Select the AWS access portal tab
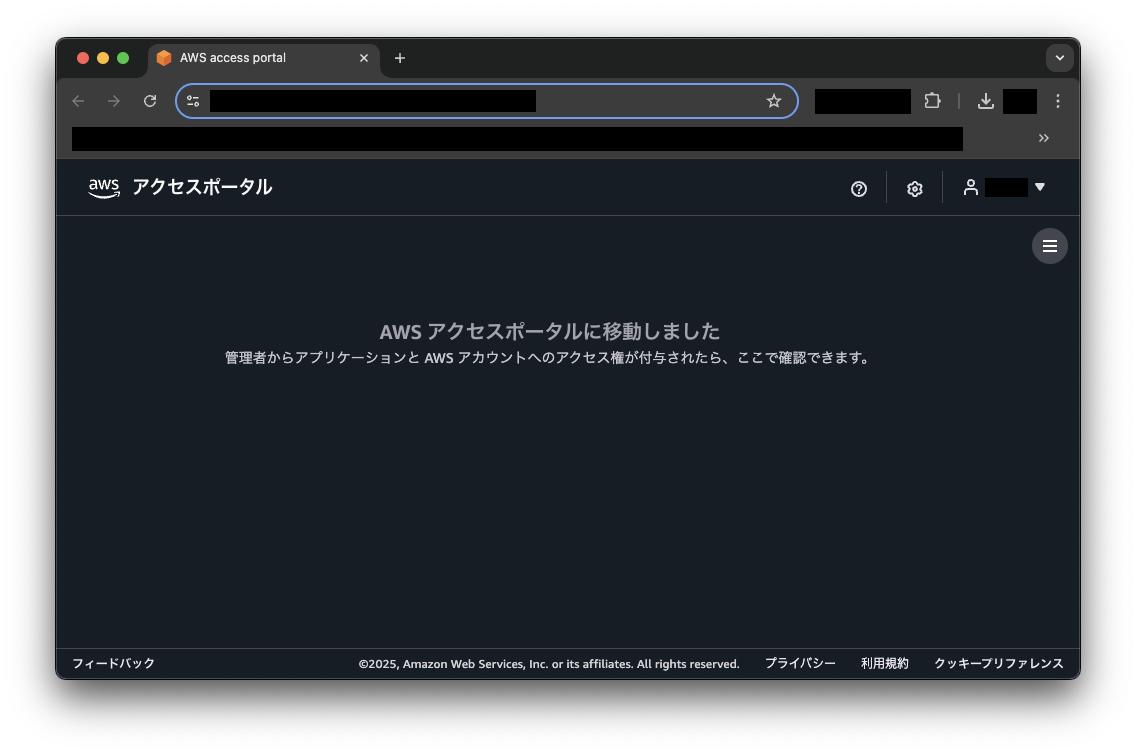The image size is (1136, 753). 264,58
